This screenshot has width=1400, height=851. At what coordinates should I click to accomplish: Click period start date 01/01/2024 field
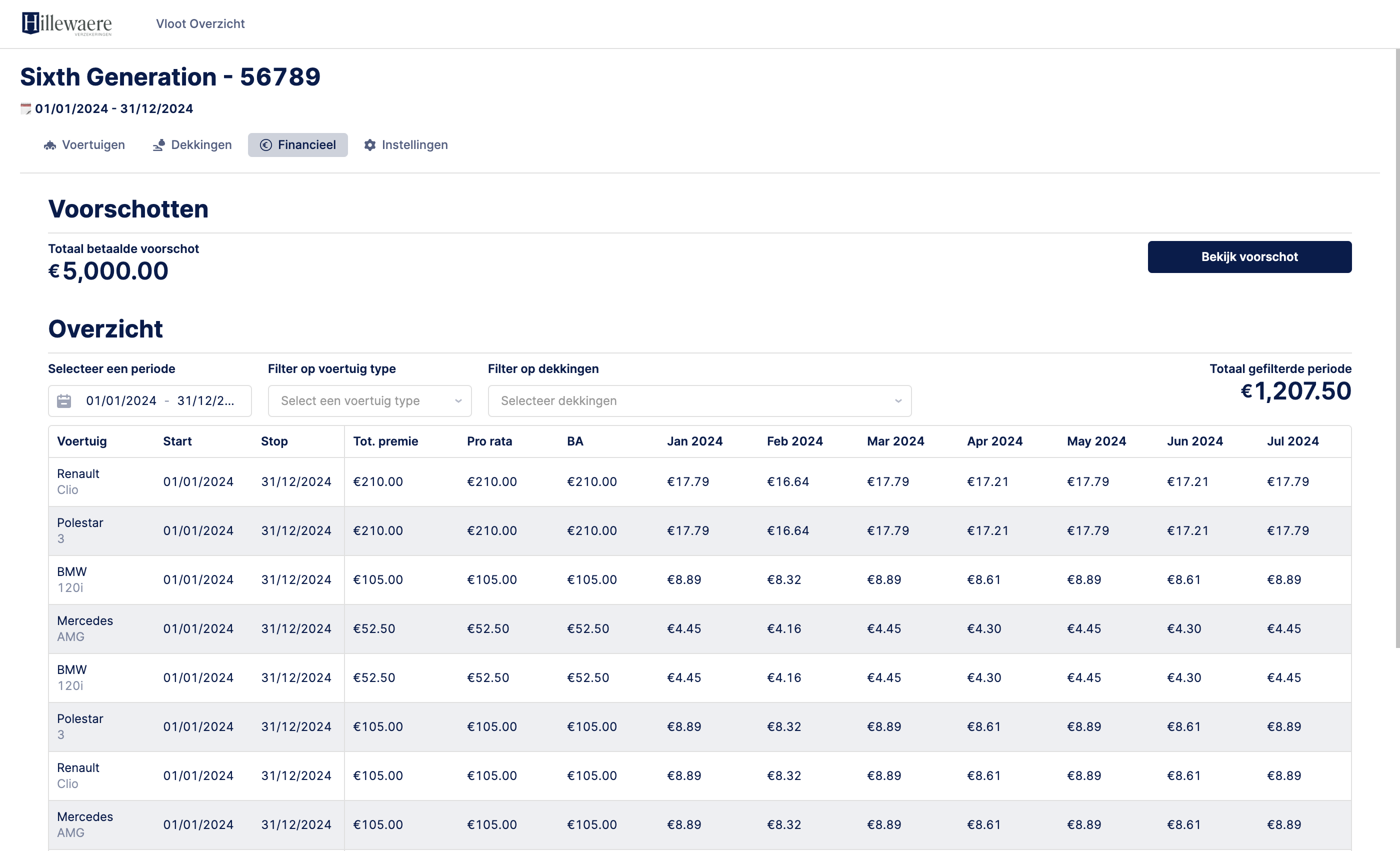121,401
